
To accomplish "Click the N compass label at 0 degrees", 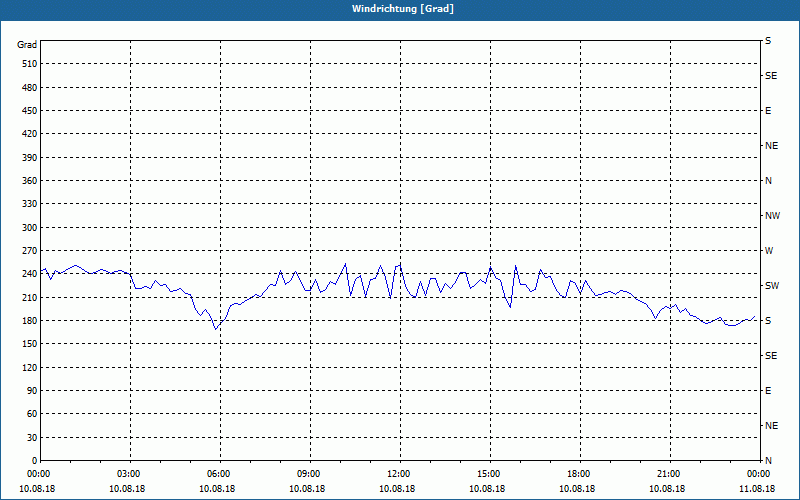I will tap(768, 461).
